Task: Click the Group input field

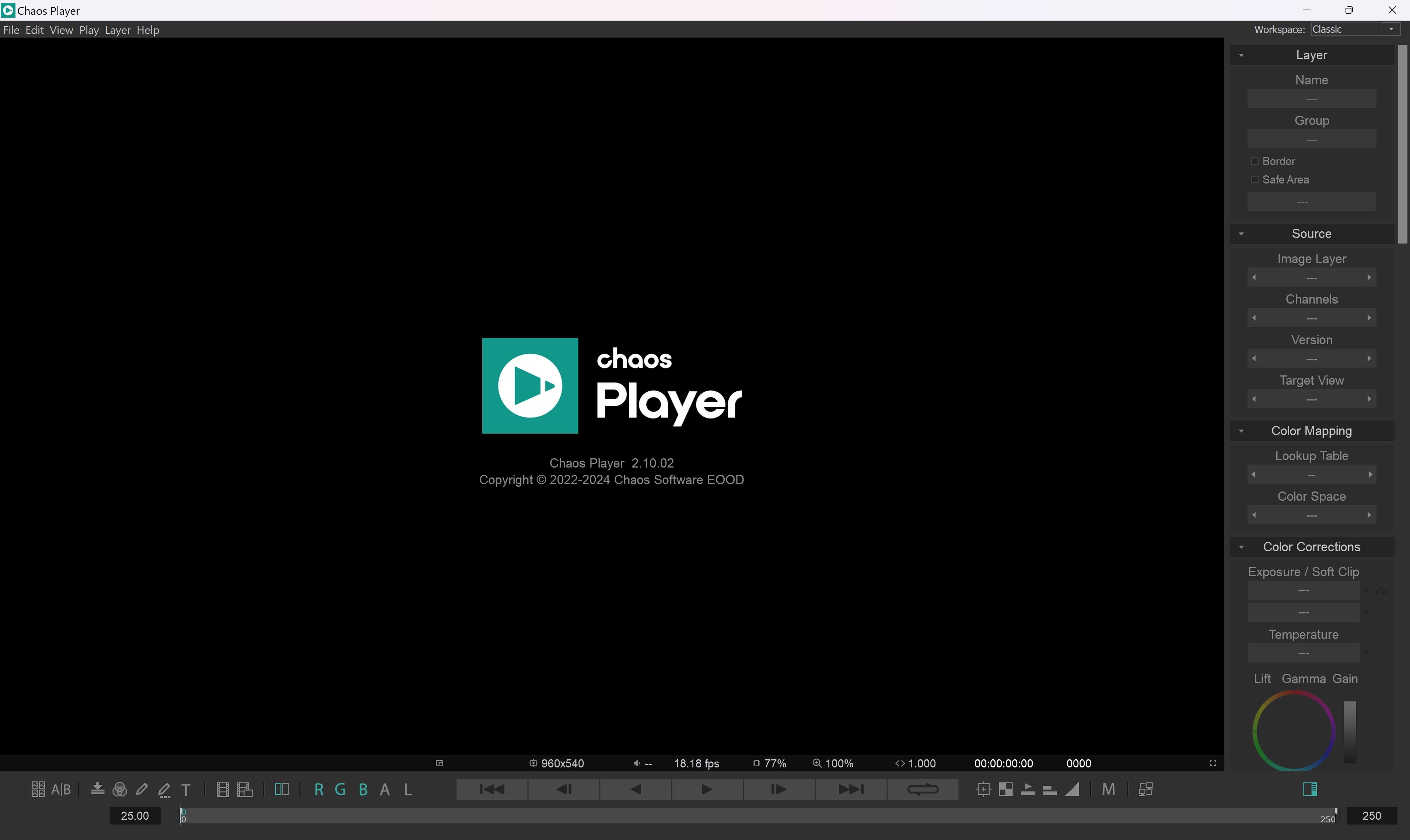Action: (1312, 140)
